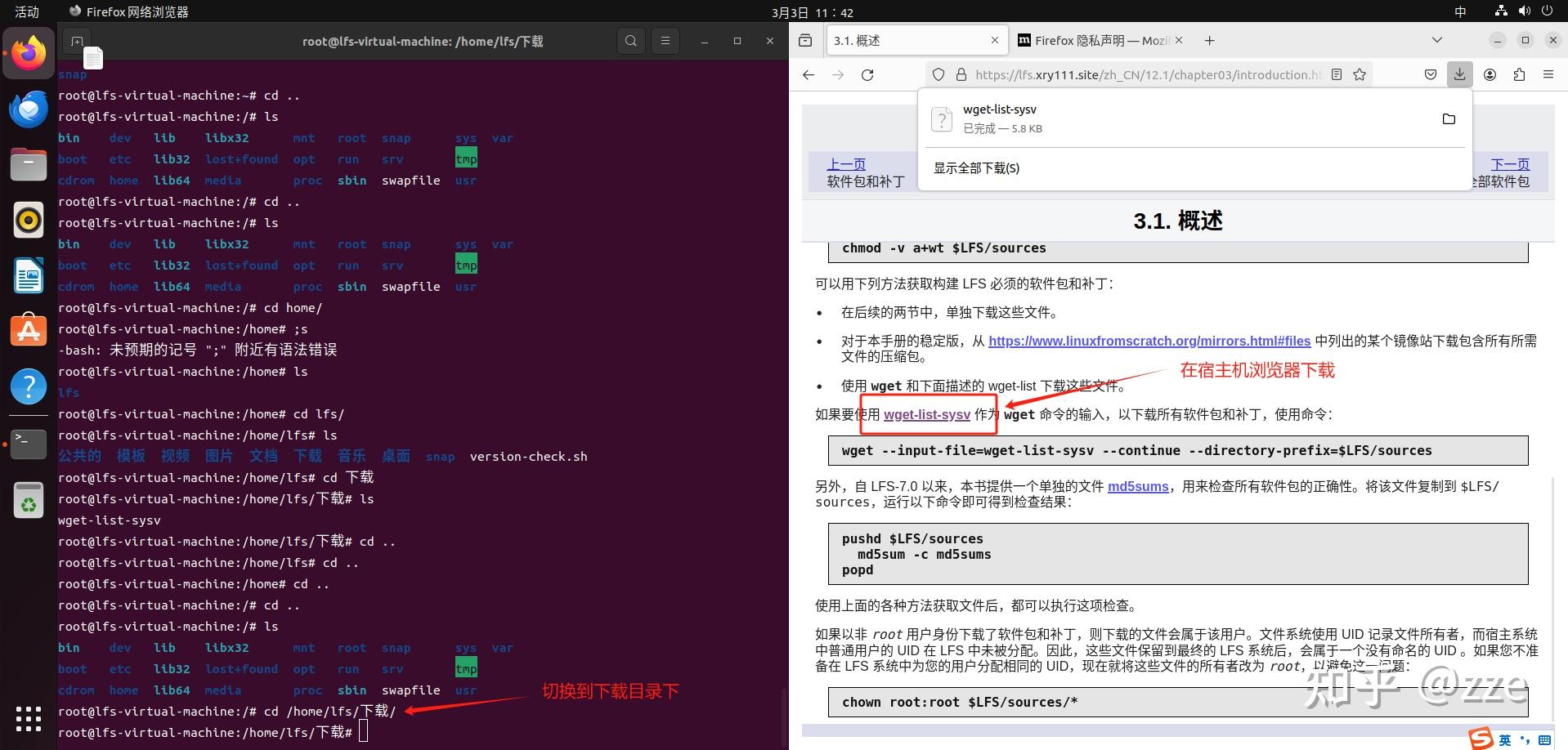
Task: Open the extensions puzzle-piece icon
Action: point(1519,74)
